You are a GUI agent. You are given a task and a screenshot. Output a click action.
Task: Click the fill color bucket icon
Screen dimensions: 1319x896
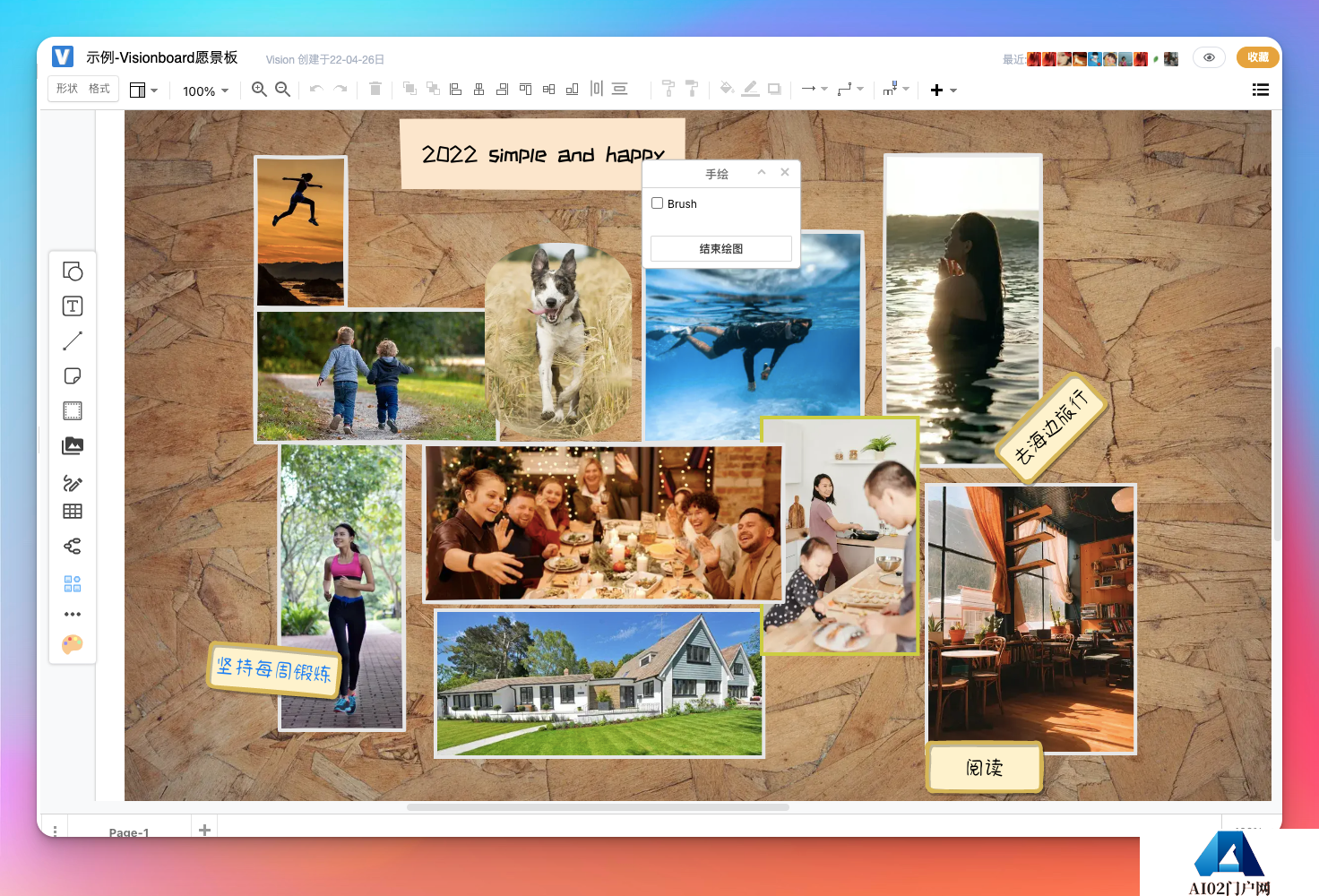pos(727,89)
